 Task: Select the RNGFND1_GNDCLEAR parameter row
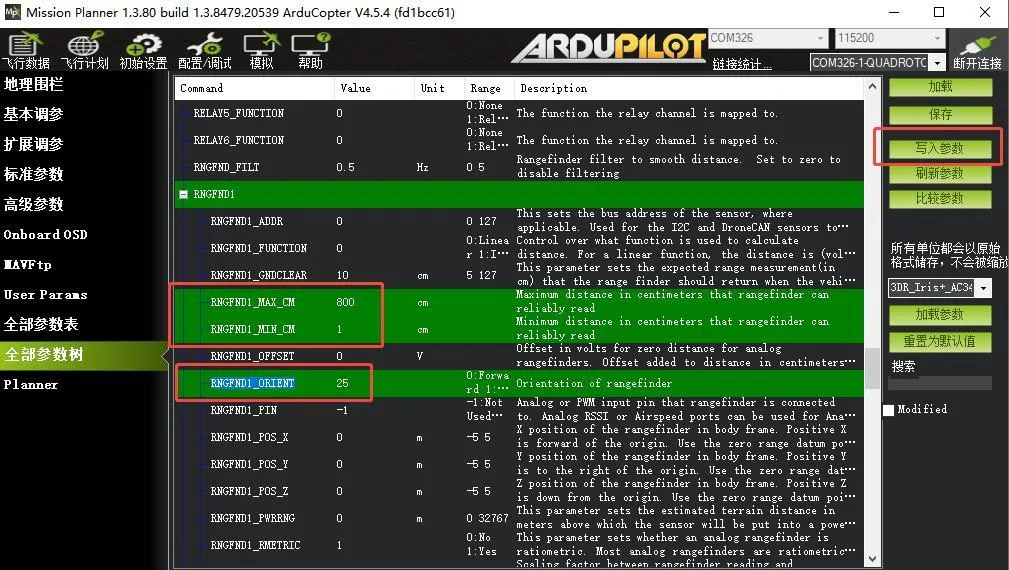pos(521,275)
